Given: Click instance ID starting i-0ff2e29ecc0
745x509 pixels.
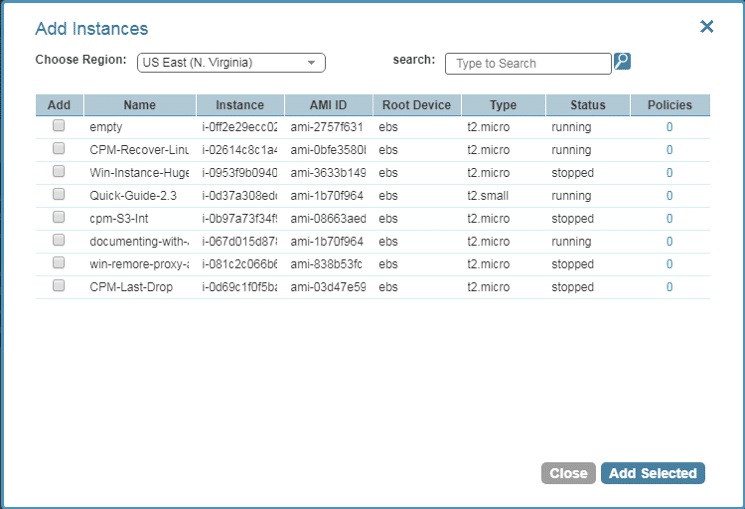Looking at the screenshot, I should coord(239,127).
